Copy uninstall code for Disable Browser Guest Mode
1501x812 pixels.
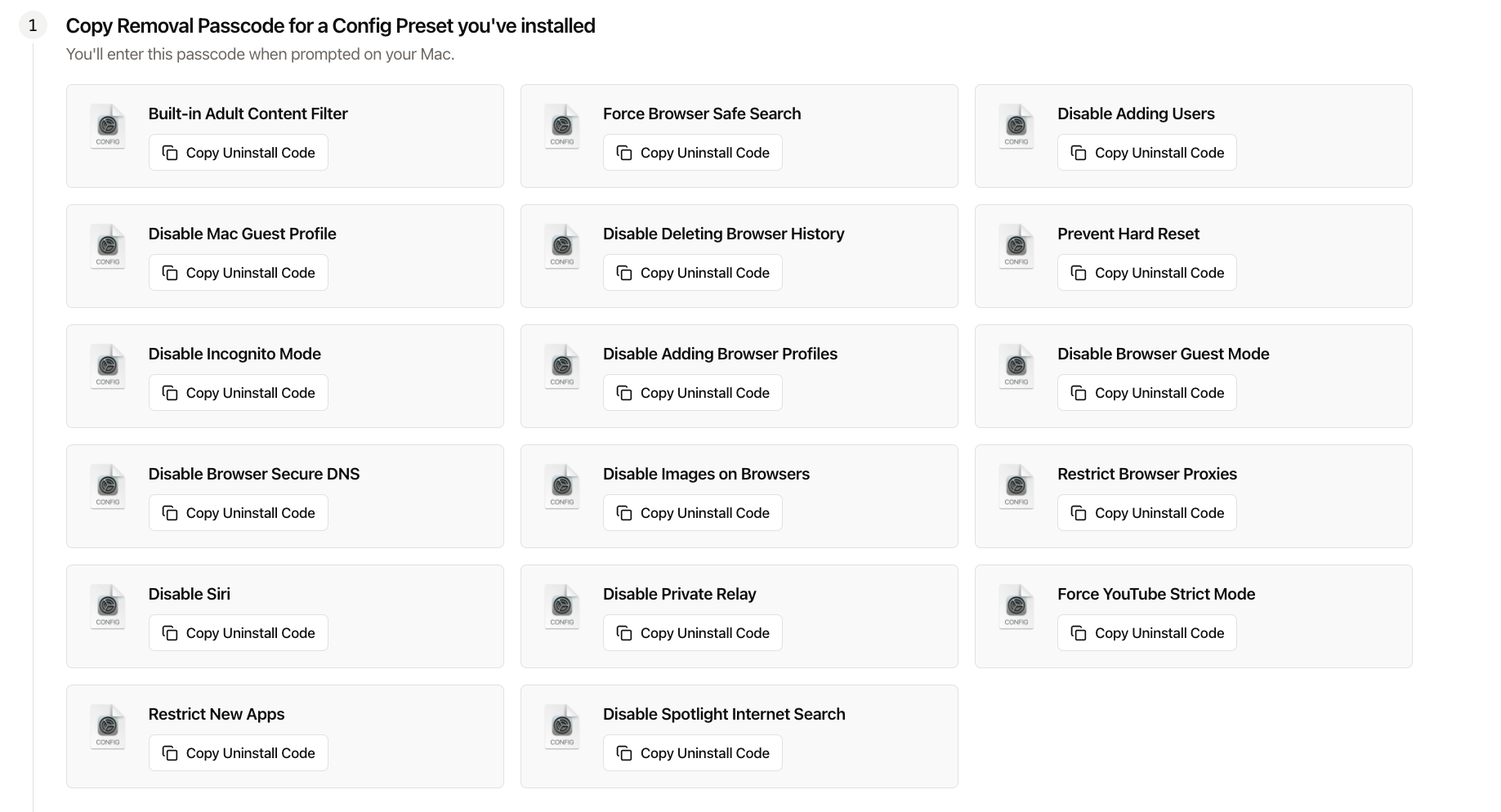coord(1146,393)
